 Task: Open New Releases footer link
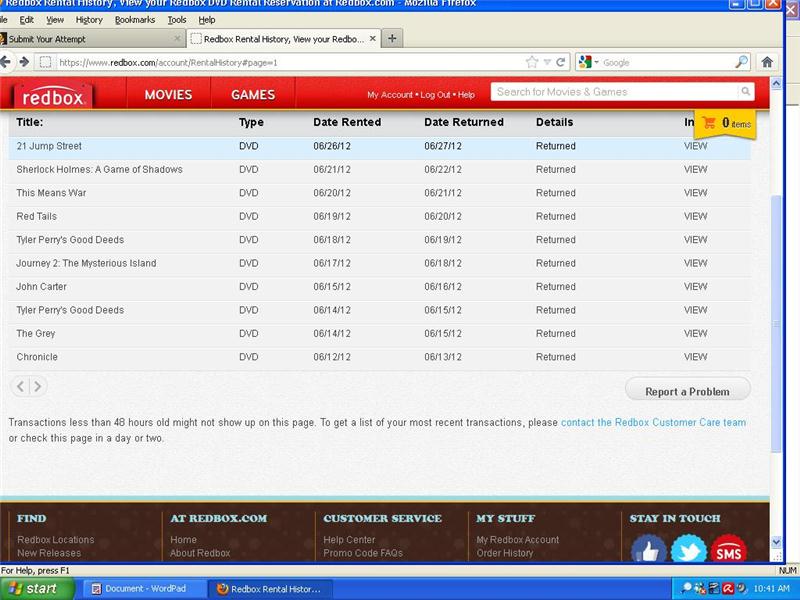tap(49, 553)
